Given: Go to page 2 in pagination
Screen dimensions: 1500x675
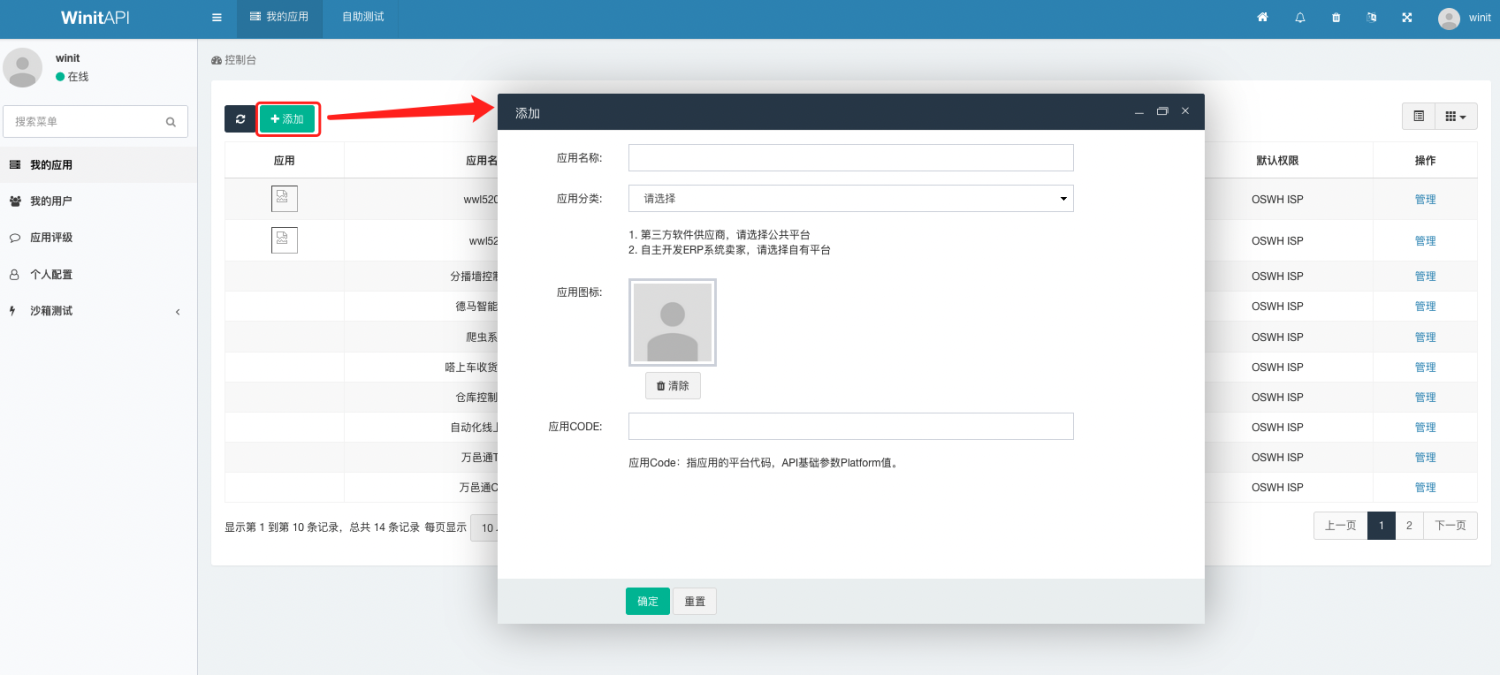Looking at the screenshot, I should coord(1409,526).
